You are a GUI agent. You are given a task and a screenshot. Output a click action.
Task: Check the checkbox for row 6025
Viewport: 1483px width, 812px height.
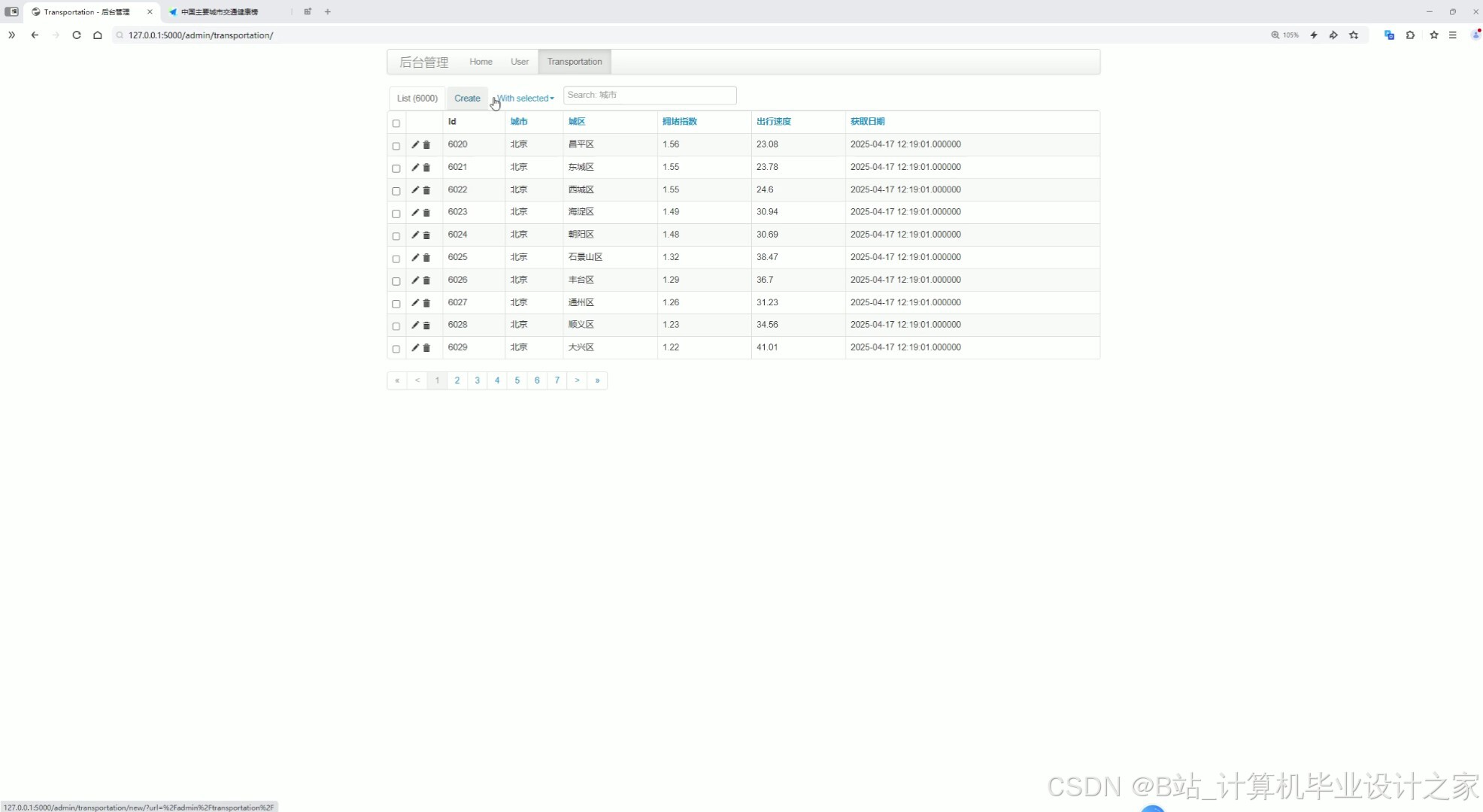(396, 259)
